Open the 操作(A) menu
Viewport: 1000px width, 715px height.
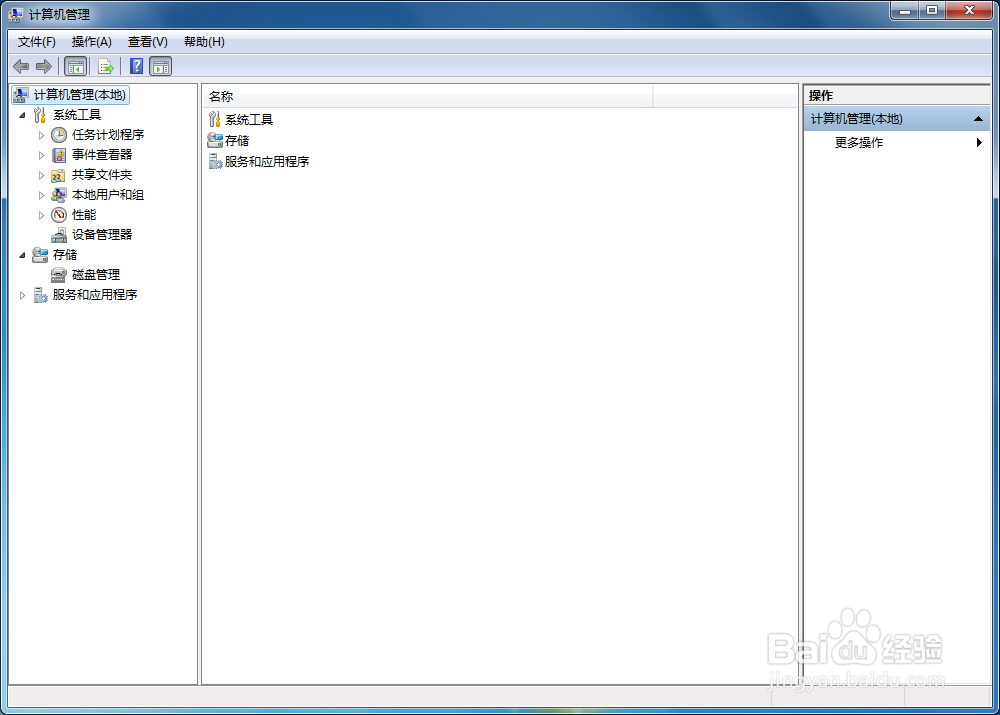pyautogui.click(x=92, y=42)
